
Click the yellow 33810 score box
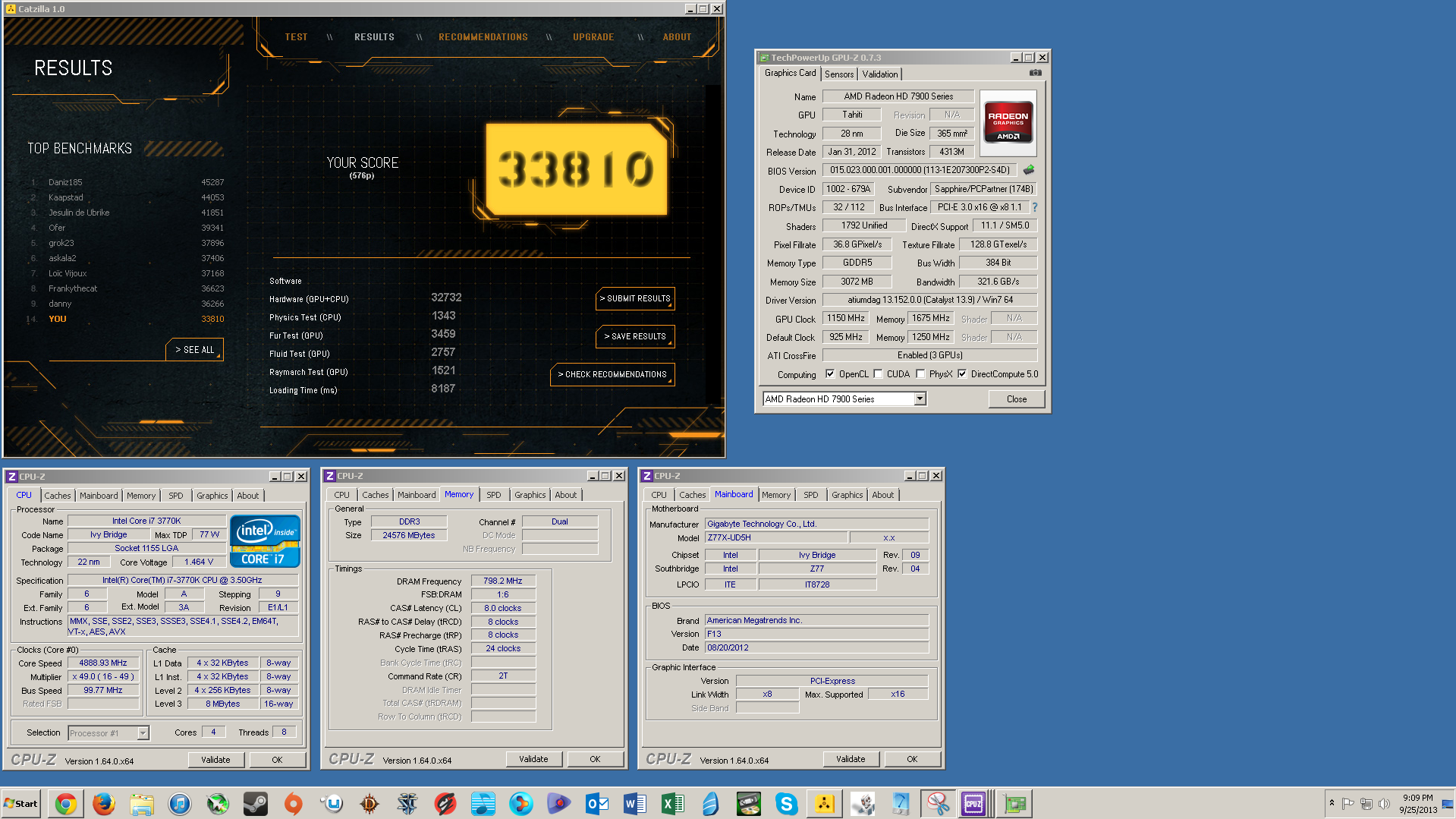coord(577,169)
